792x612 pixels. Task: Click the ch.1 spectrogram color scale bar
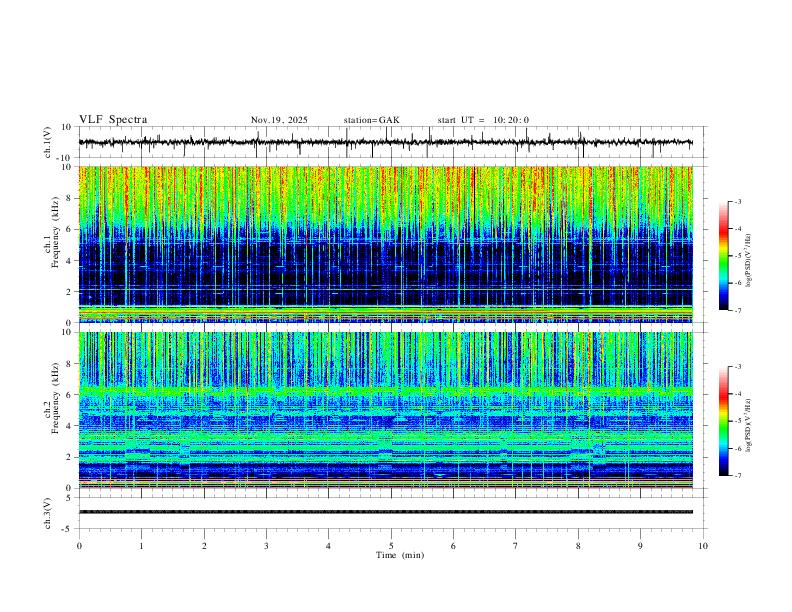pos(724,256)
